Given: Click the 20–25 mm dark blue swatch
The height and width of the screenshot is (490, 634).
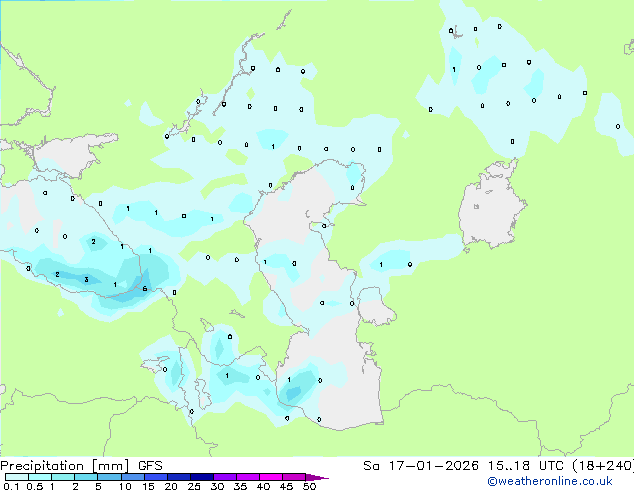Looking at the screenshot, I should (178, 477).
